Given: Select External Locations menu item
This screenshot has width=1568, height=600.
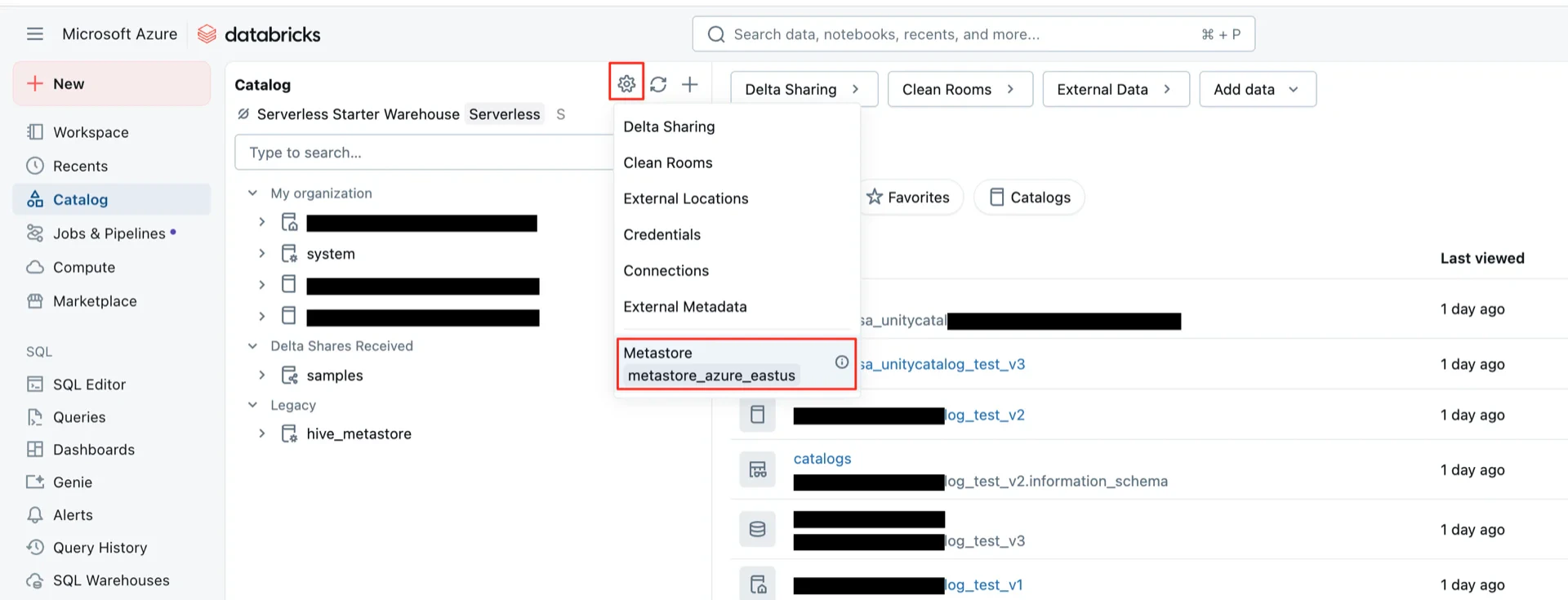Looking at the screenshot, I should pyautogui.click(x=737, y=198).
